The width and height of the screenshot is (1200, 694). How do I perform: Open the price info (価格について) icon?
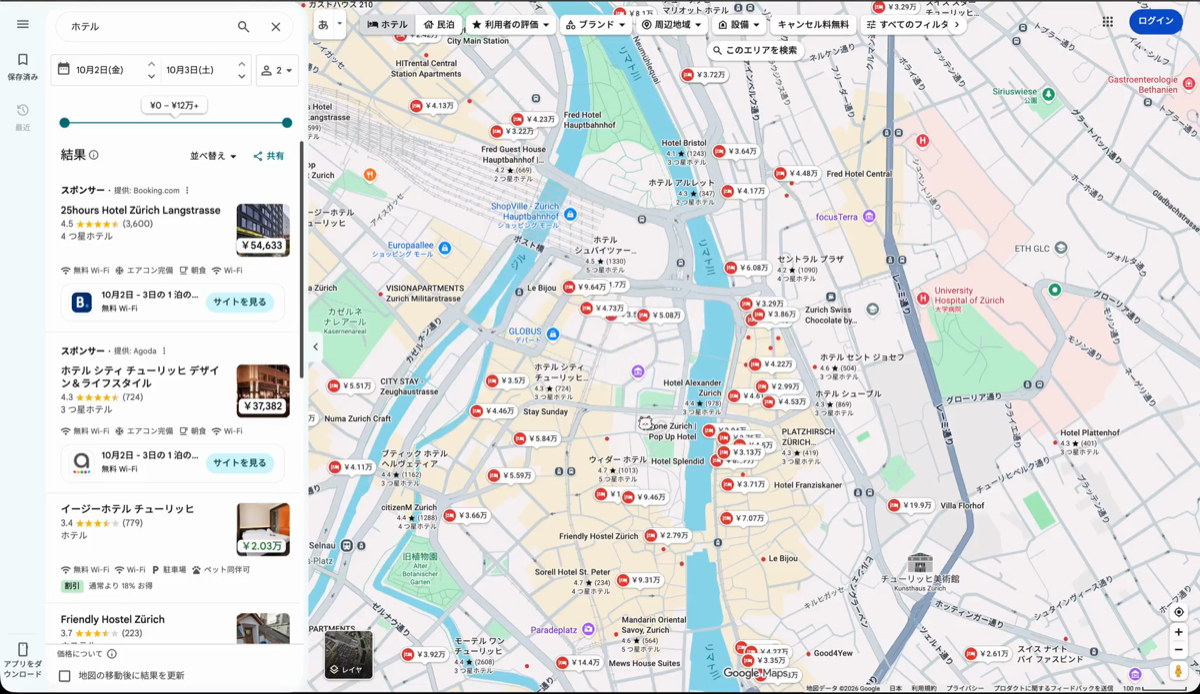click(112, 654)
